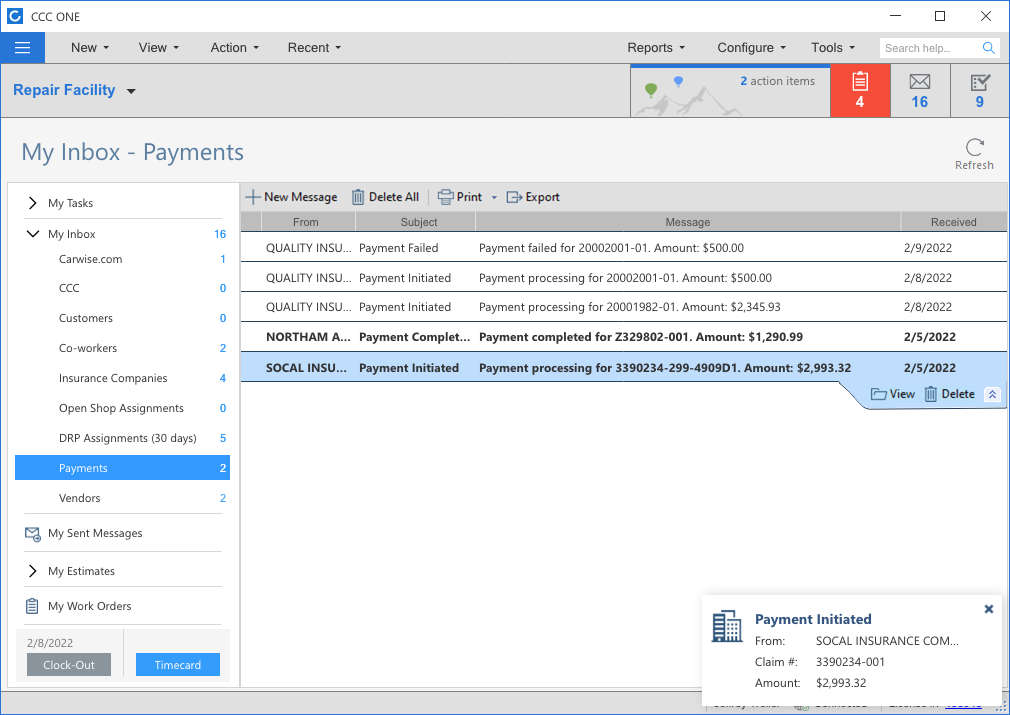This screenshot has height=715, width=1010.
Task: Open the Print dropdown arrow
Action: pyautogui.click(x=494, y=198)
